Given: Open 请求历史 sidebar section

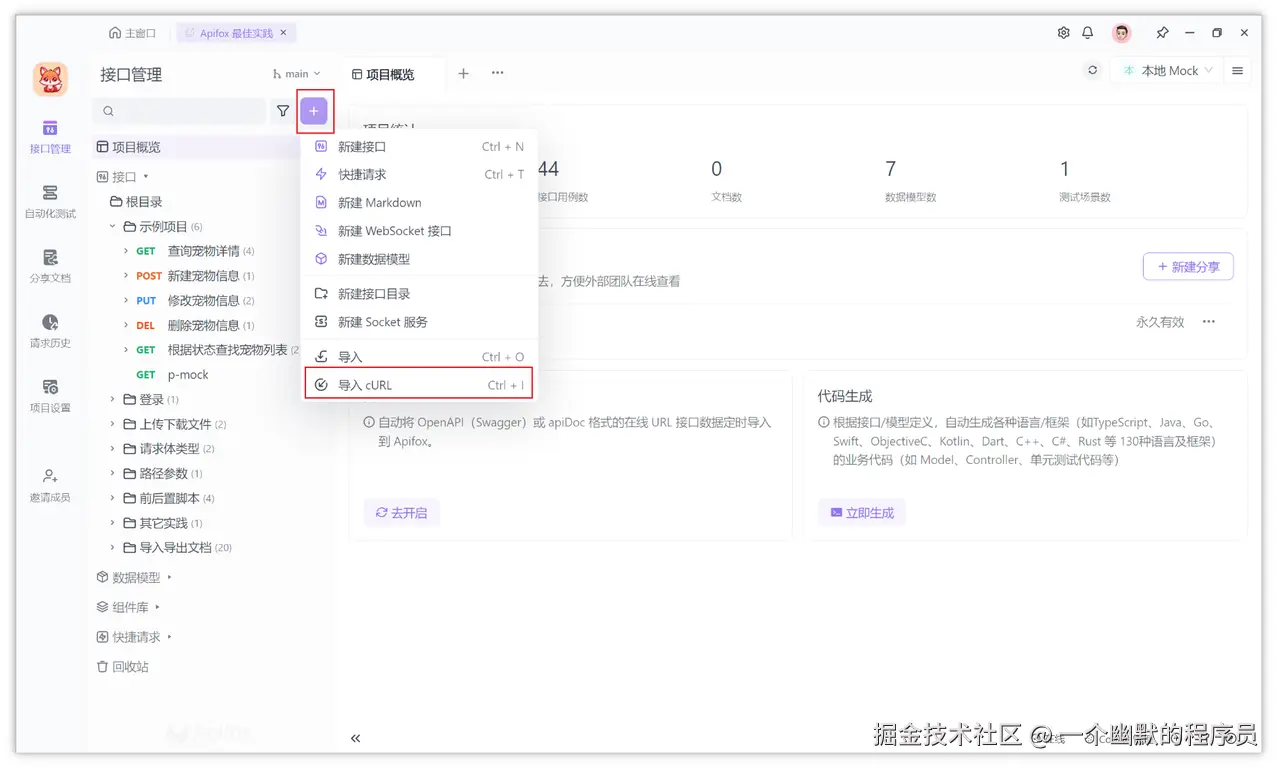Looking at the screenshot, I should click(50, 331).
